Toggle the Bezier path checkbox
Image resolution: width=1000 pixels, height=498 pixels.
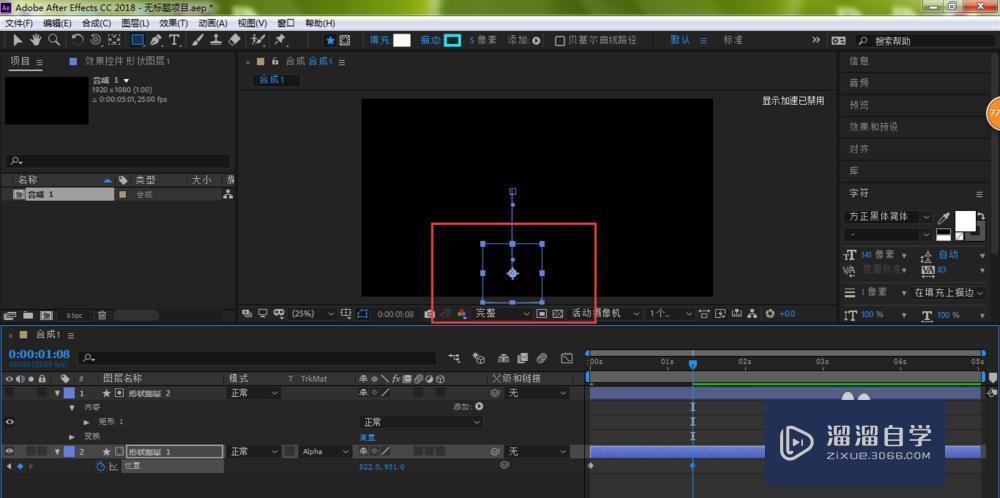(x=560, y=40)
